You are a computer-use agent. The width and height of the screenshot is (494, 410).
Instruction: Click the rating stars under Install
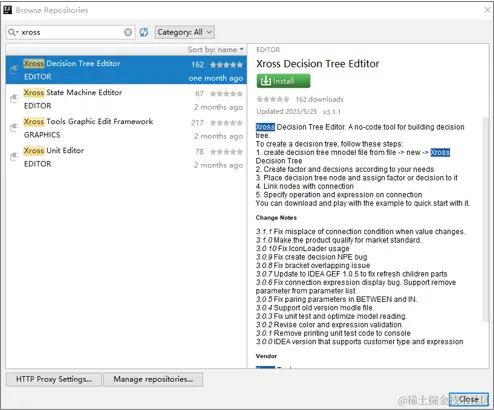tap(273, 99)
